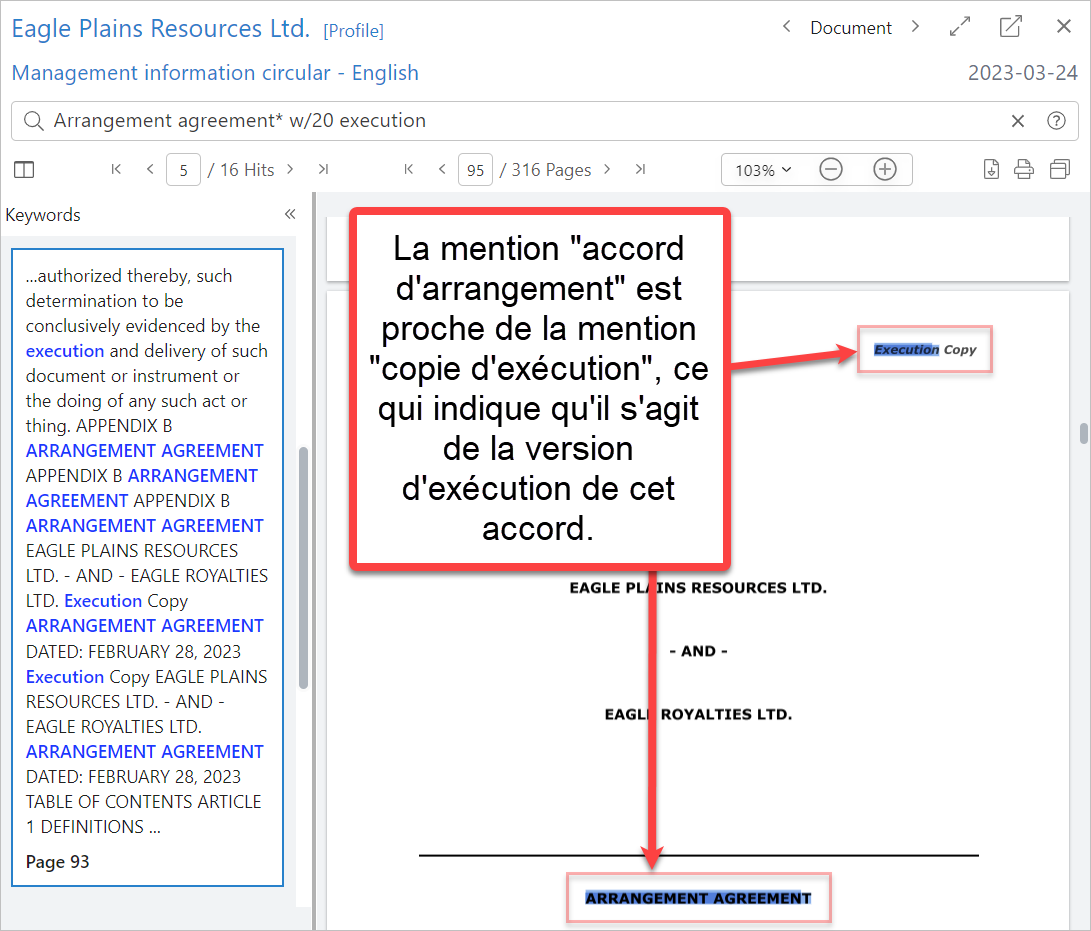Click highlighted 'Execution Copy' in document

point(925,349)
